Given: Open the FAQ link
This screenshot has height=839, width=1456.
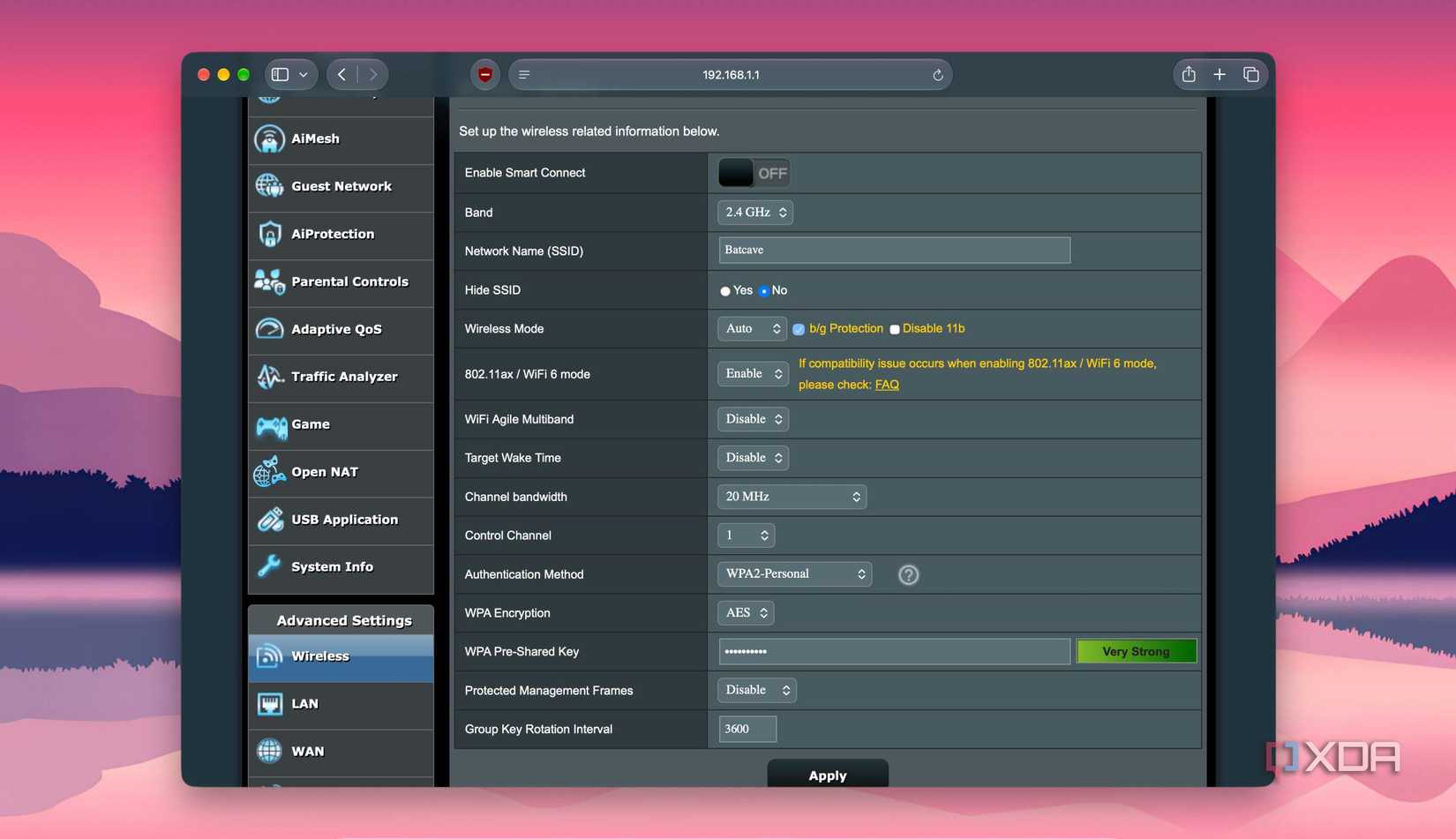Looking at the screenshot, I should point(887,385).
